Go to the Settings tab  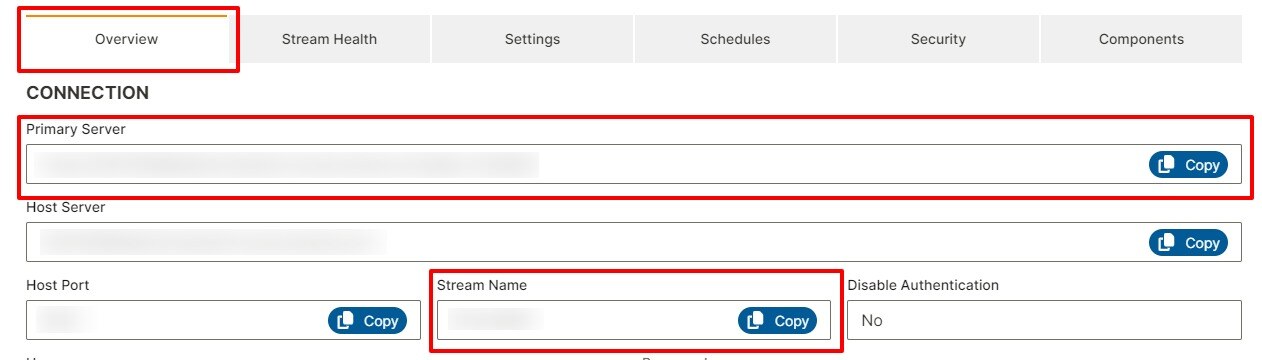(x=532, y=39)
